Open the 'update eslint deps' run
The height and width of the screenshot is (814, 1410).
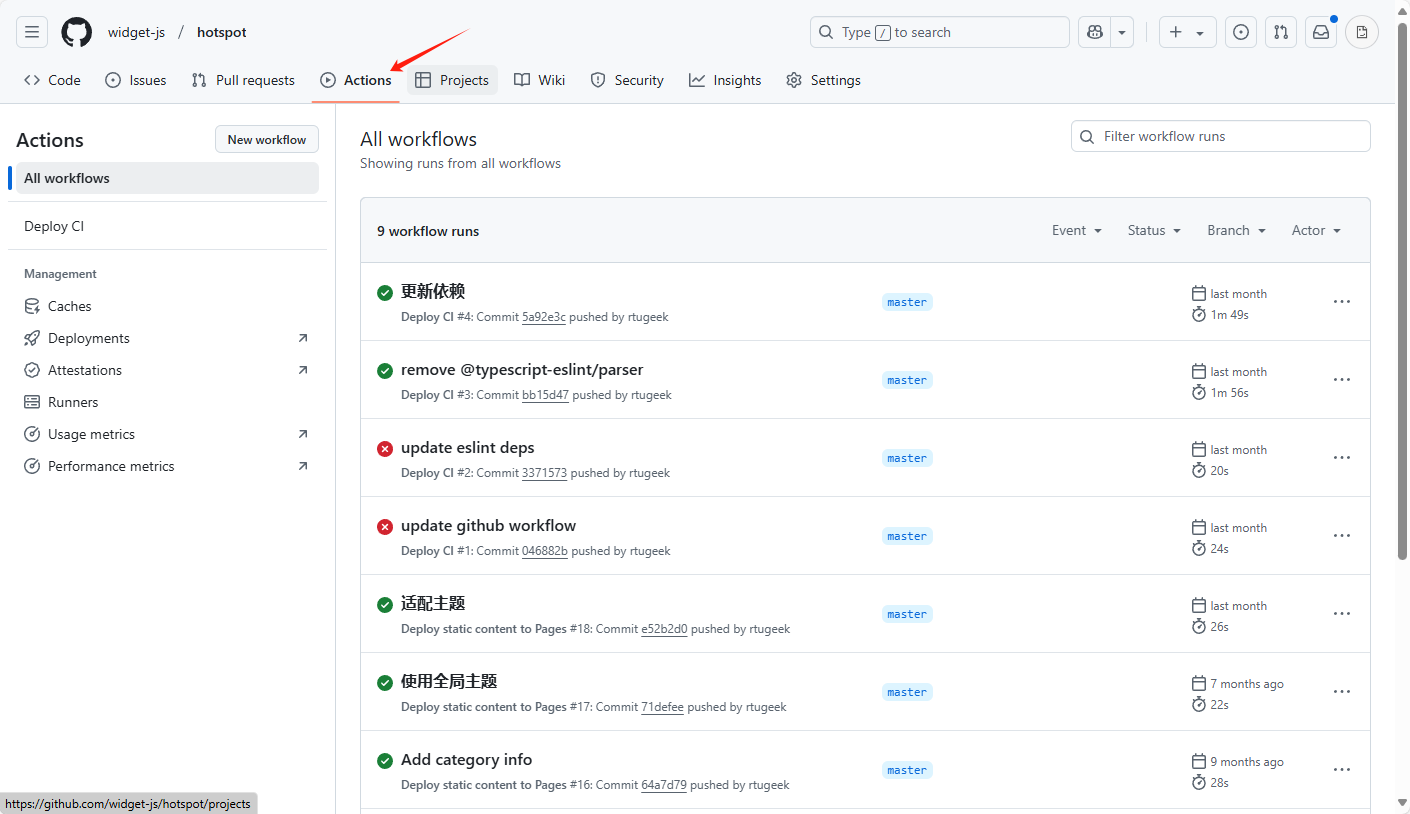[468, 447]
